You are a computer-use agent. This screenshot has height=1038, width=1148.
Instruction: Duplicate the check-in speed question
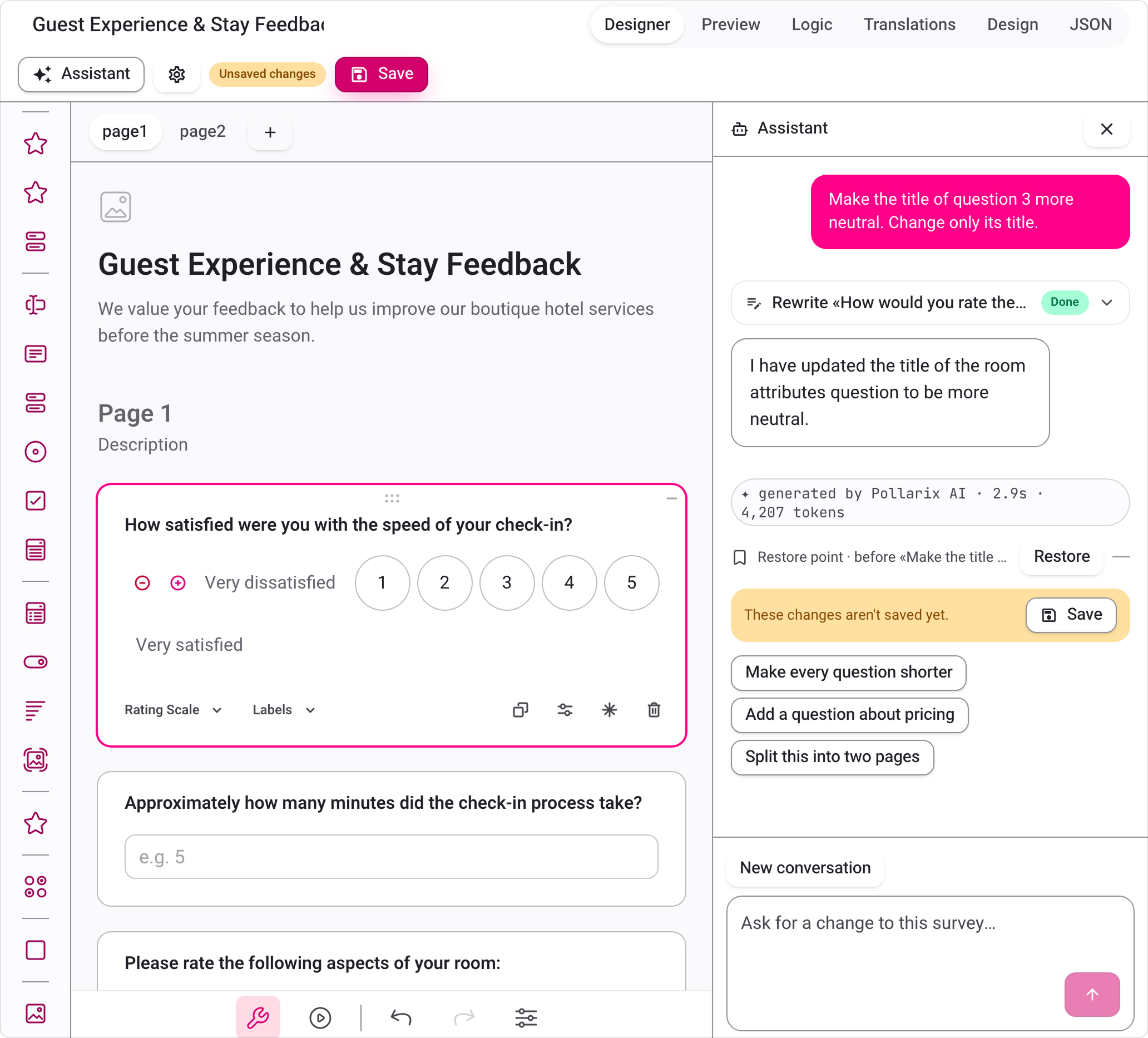click(521, 709)
